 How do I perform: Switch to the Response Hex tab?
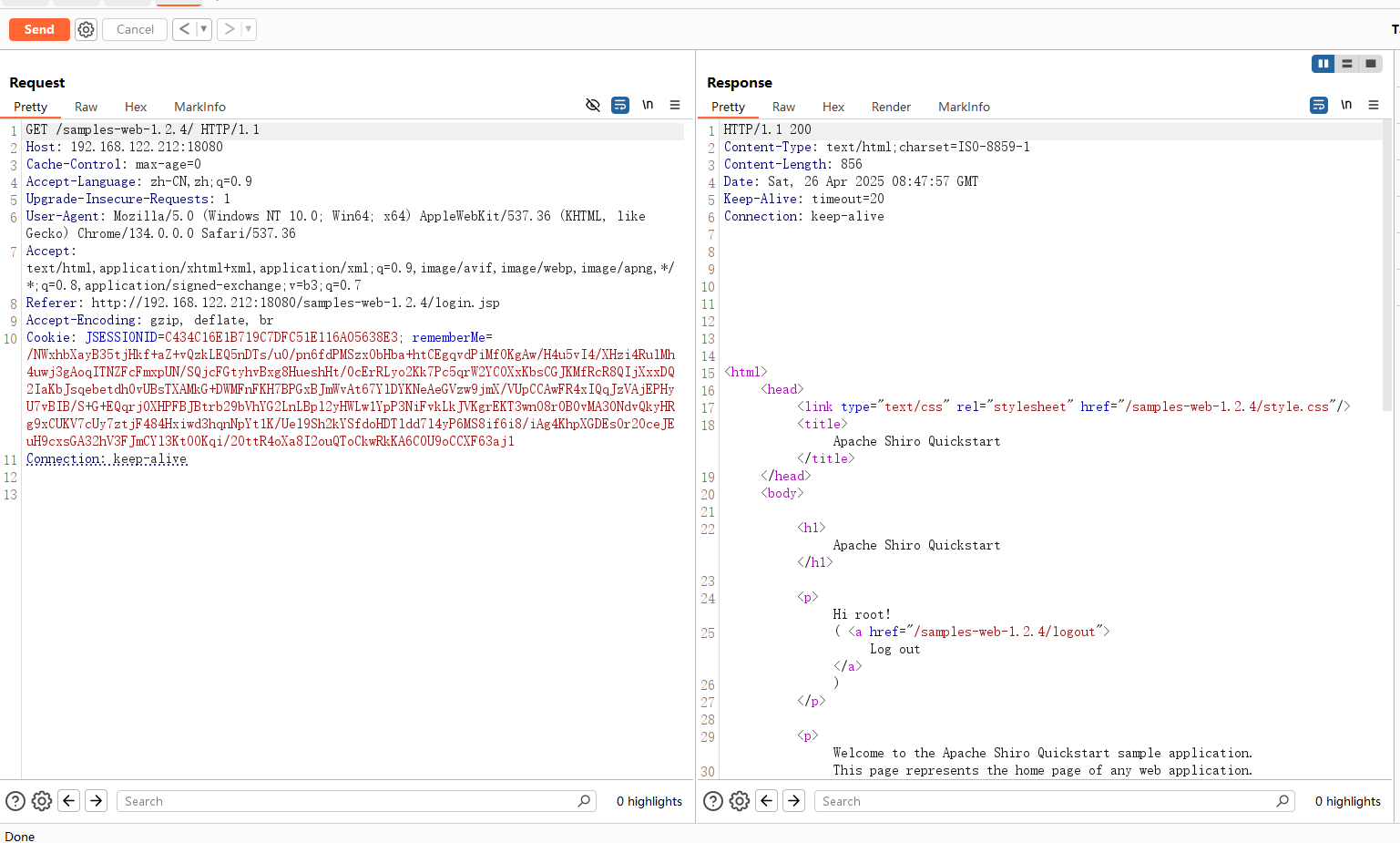click(833, 107)
